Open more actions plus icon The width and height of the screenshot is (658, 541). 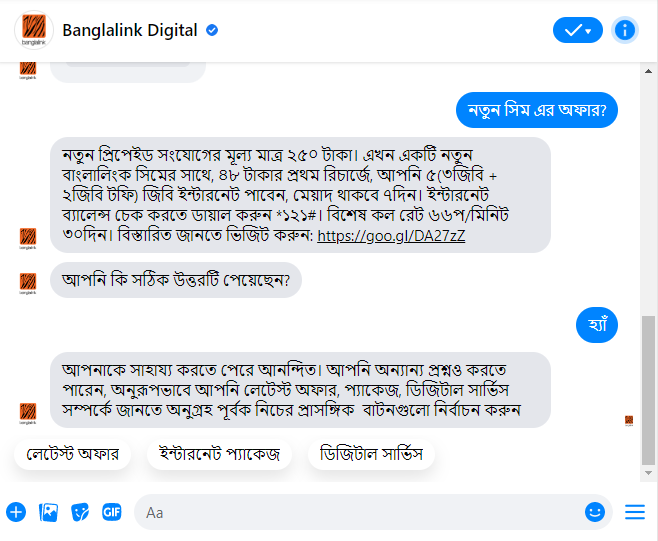click(16, 512)
